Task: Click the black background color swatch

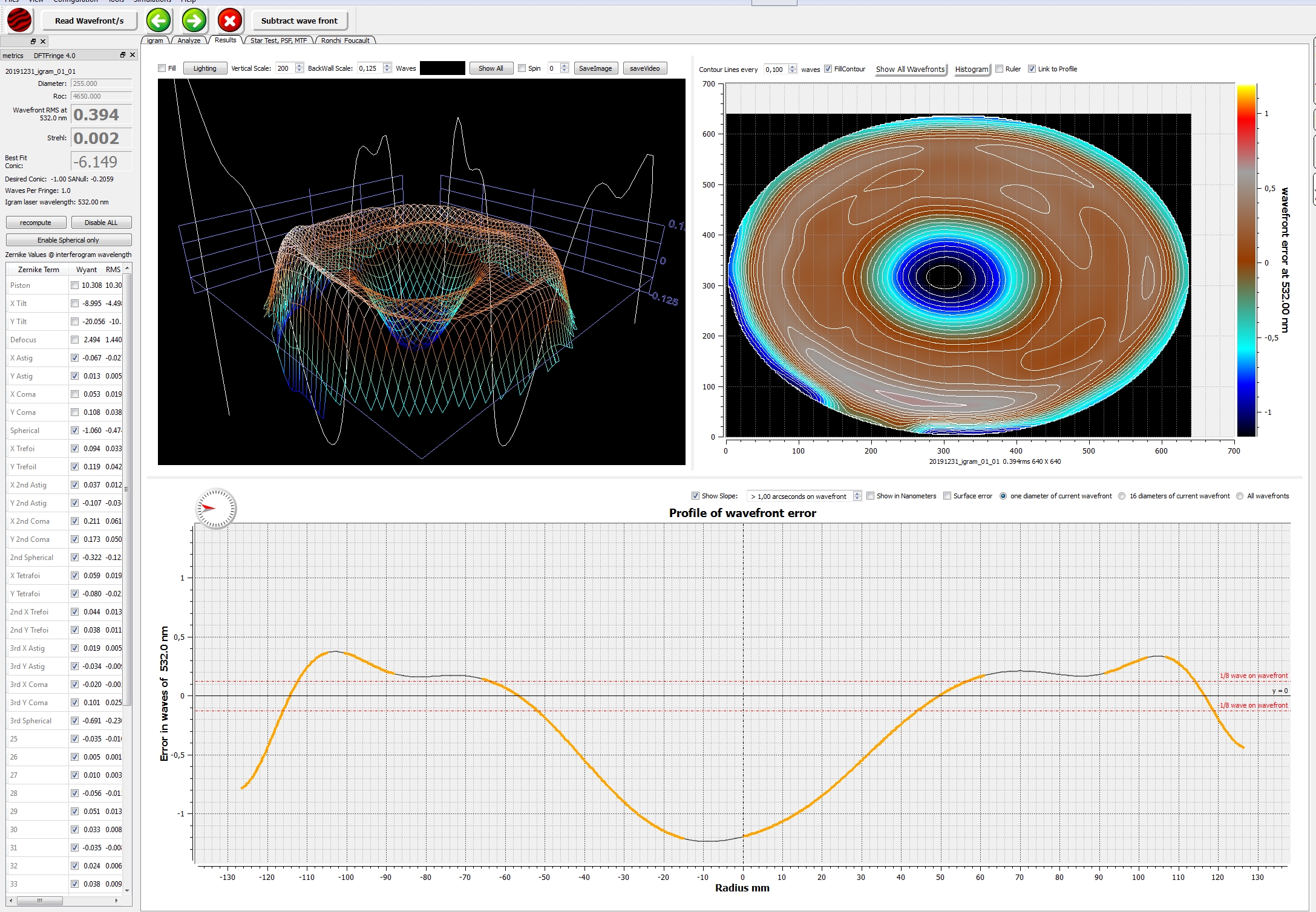Action: pos(442,68)
